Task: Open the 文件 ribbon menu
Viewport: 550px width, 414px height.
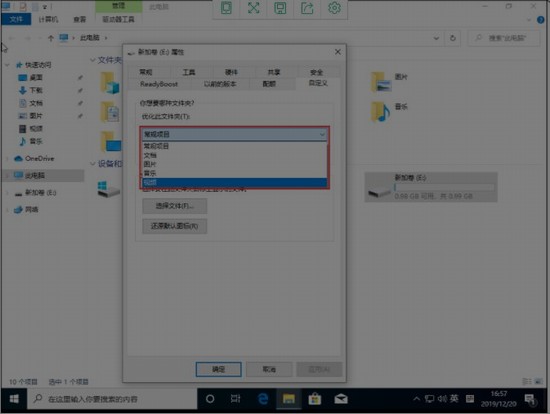Action: click(x=16, y=19)
